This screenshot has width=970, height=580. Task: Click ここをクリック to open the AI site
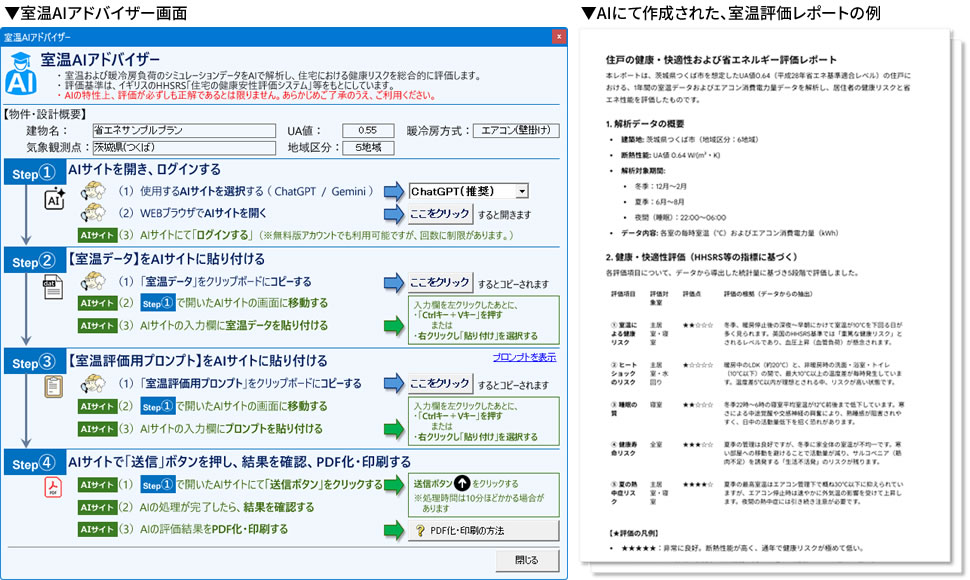click(438, 214)
